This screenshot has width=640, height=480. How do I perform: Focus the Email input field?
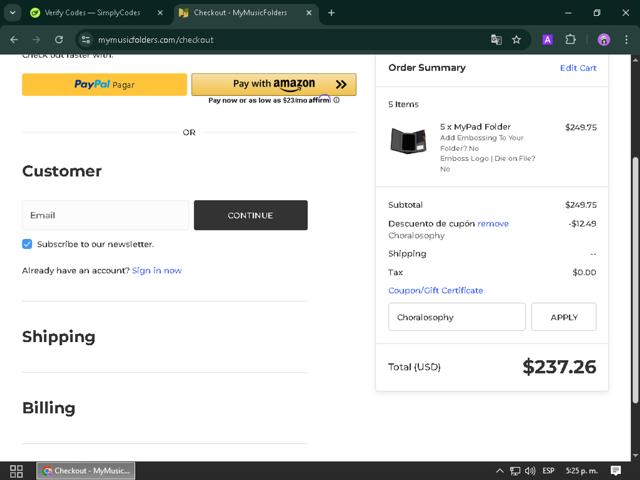pyautogui.click(x=105, y=215)
